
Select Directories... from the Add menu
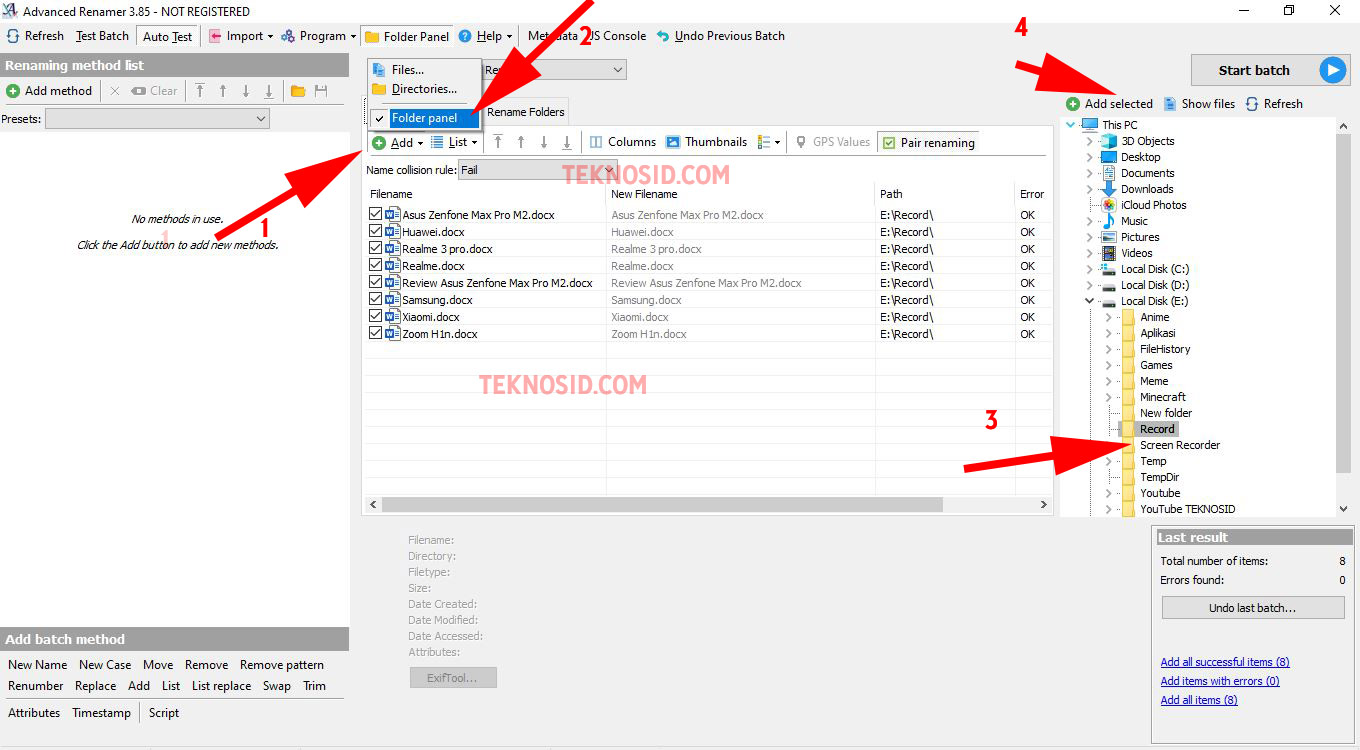point(424,89)
